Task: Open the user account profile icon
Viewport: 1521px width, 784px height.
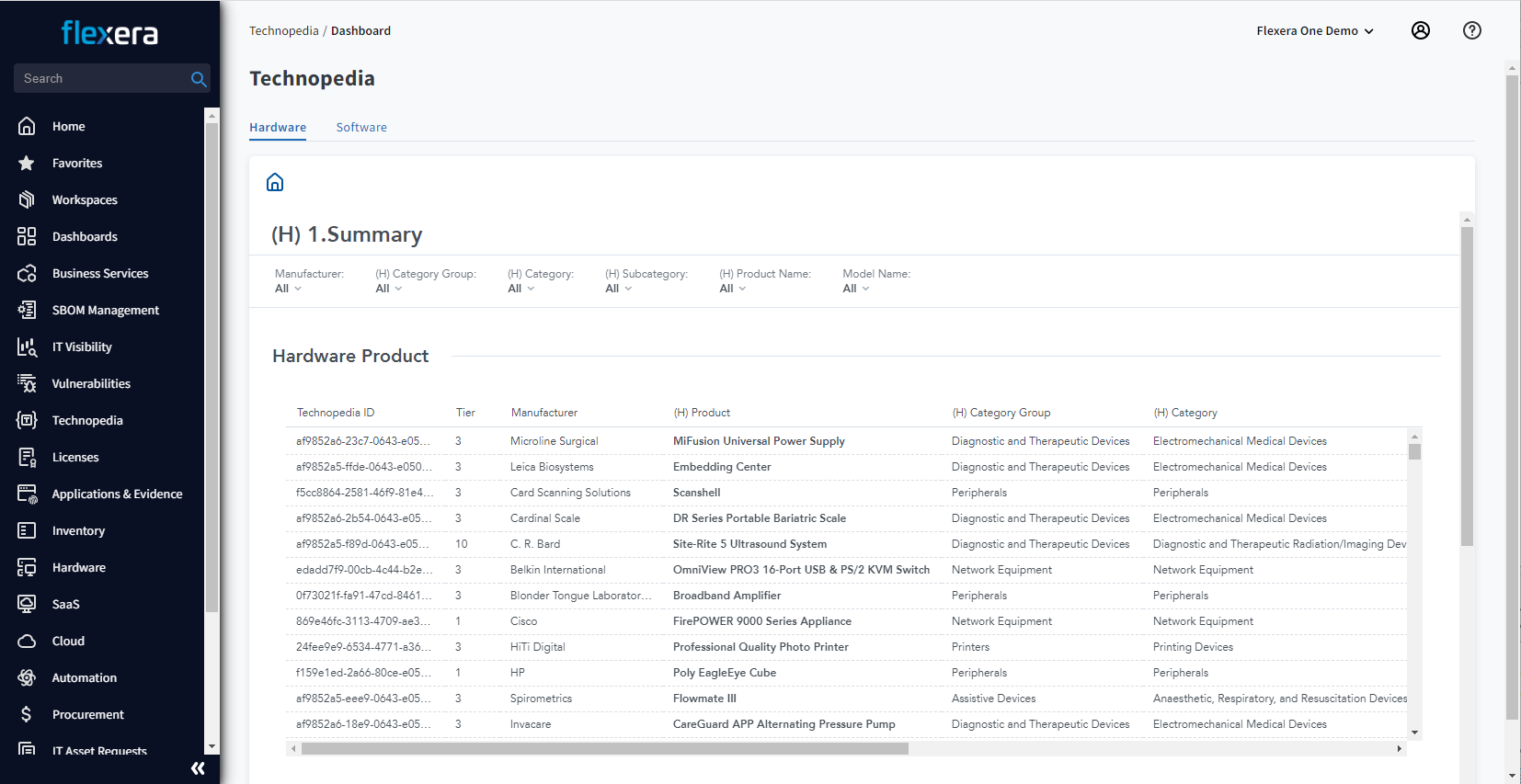Action: (1420, 30)
